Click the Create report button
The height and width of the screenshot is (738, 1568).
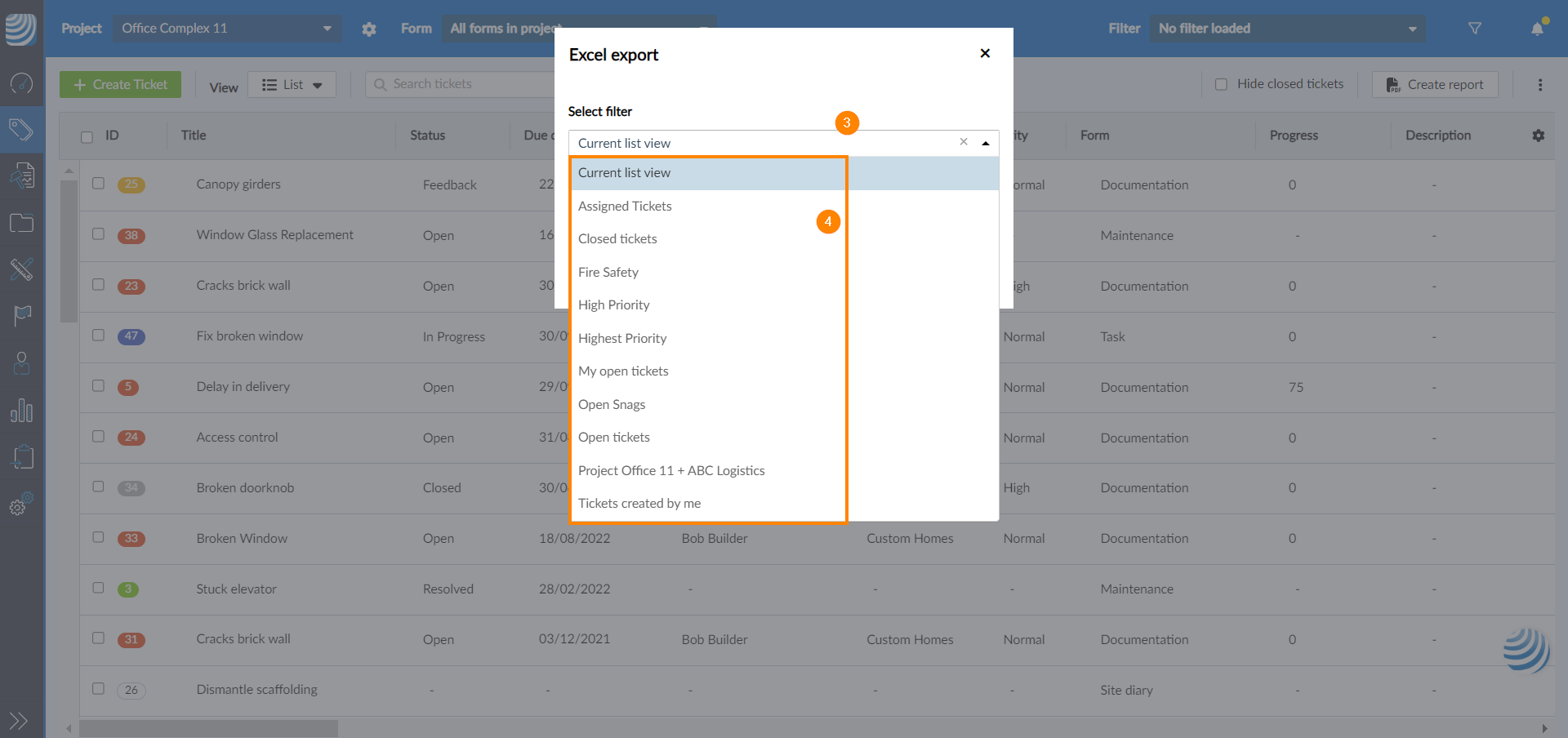tap(1435, 85)
